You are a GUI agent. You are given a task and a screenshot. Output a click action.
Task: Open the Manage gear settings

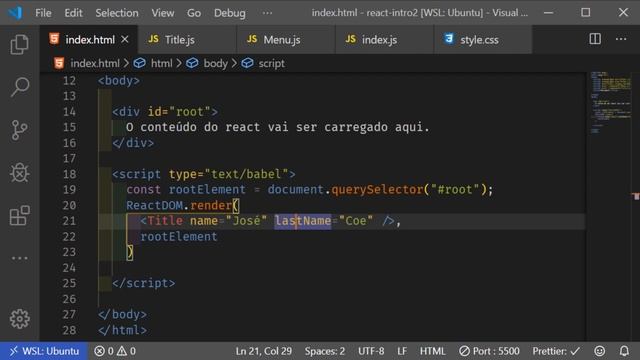19,319
